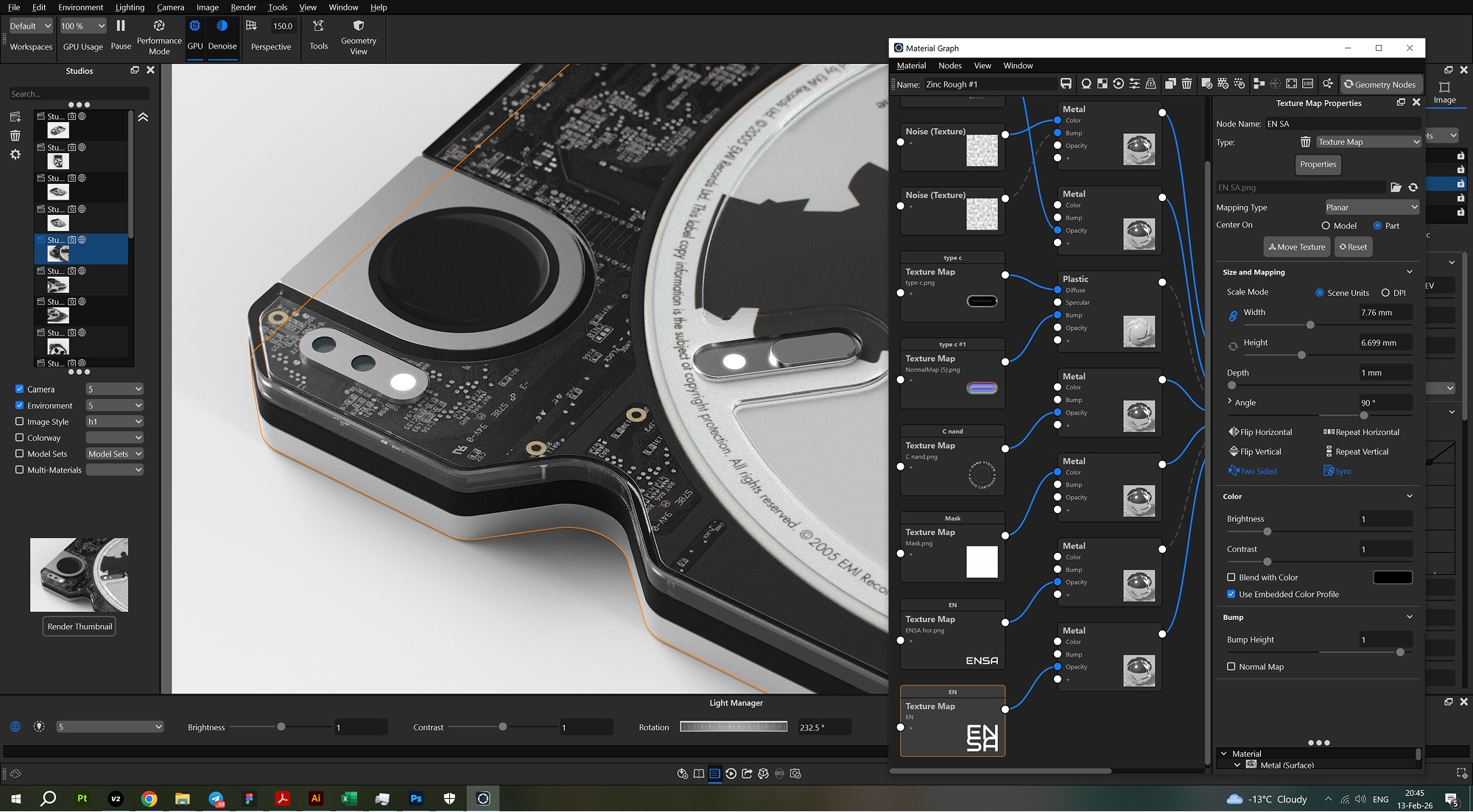Click the zoom to 100% icon
Image resolution: width=1473 pixels, height=812 pixels.
(1307, 84)
